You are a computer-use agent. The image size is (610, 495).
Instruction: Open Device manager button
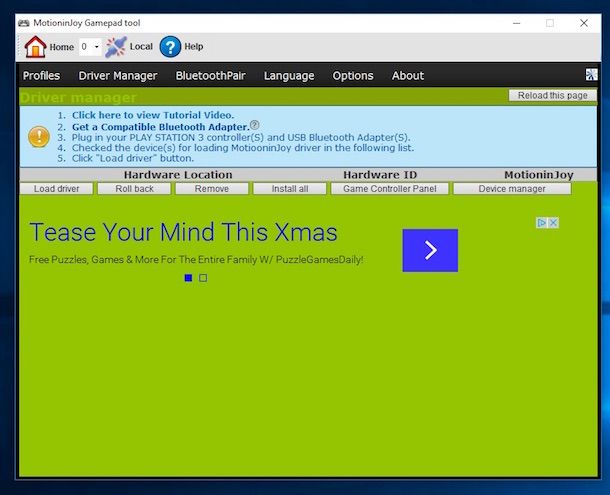click(x=512, y=189)
